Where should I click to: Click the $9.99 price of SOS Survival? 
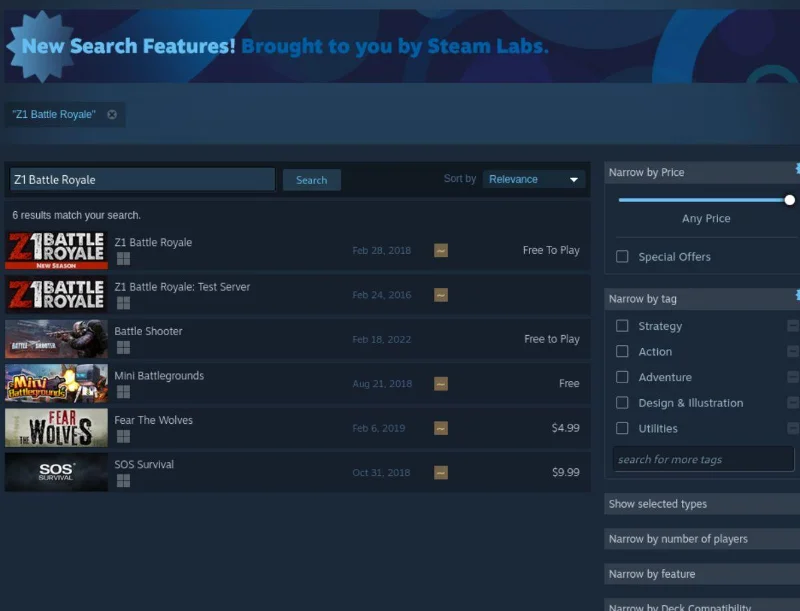(565, 472)
